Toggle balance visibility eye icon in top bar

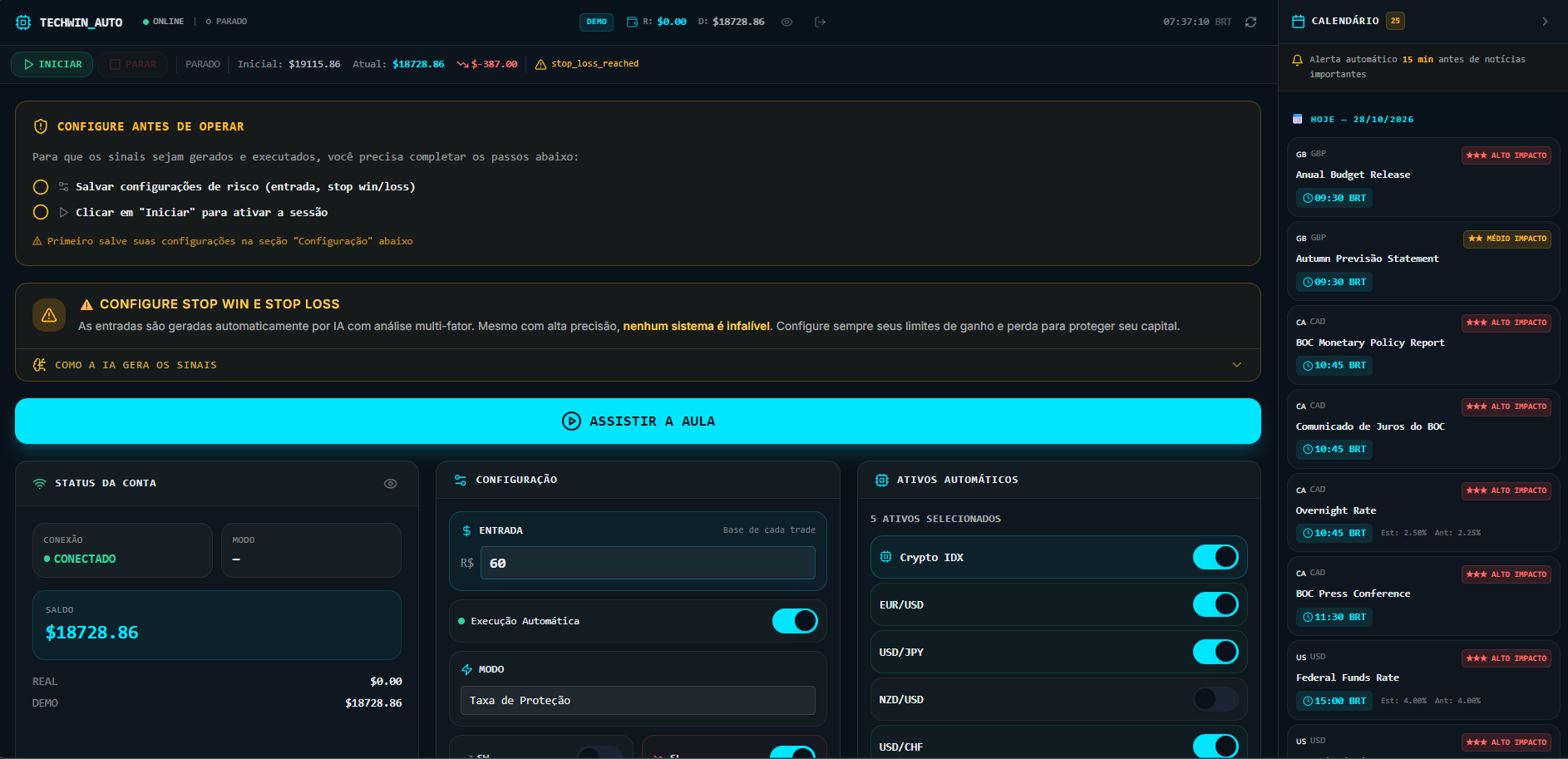click(786, 22)
